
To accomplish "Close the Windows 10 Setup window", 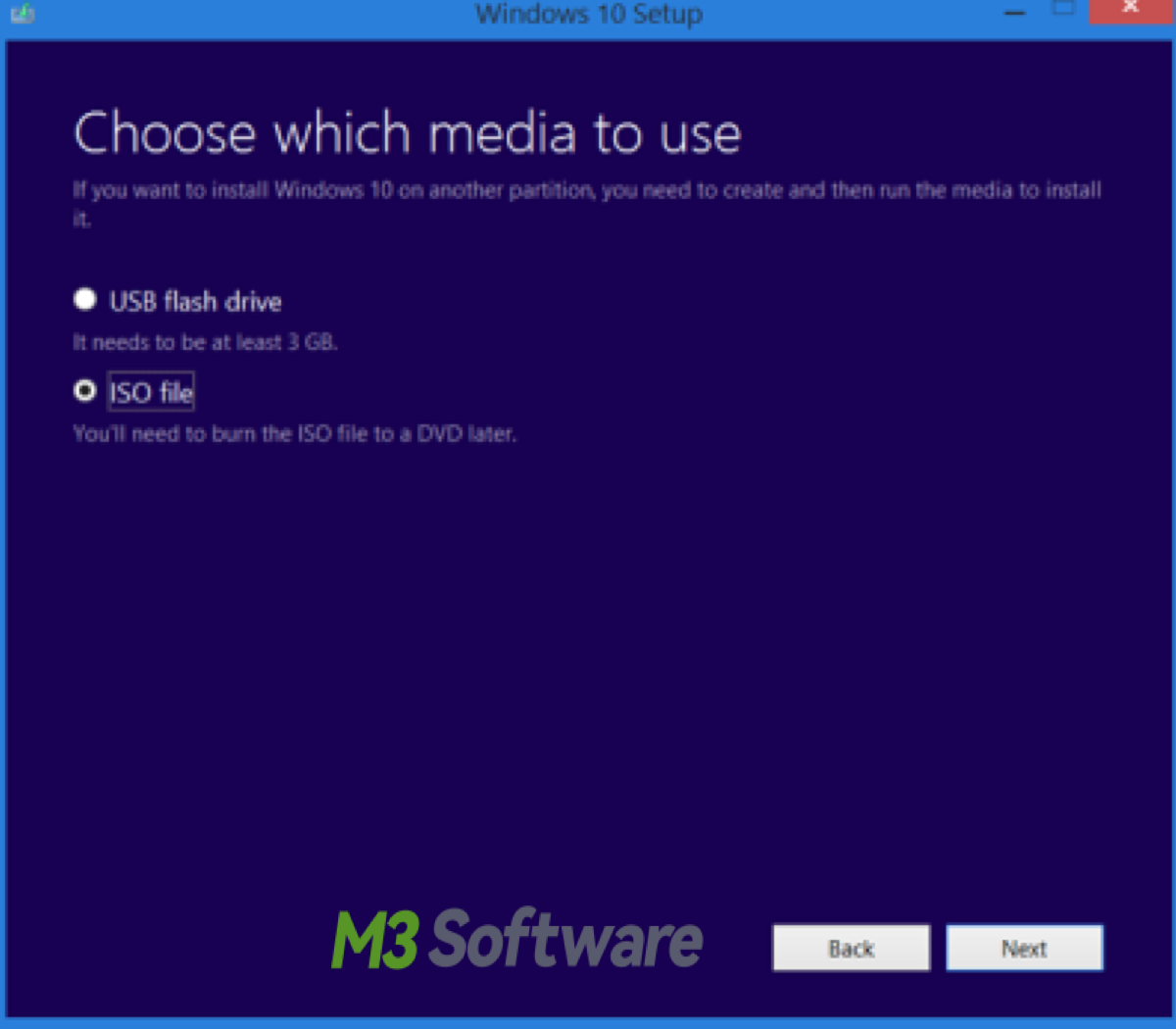I will [1131, 10].
